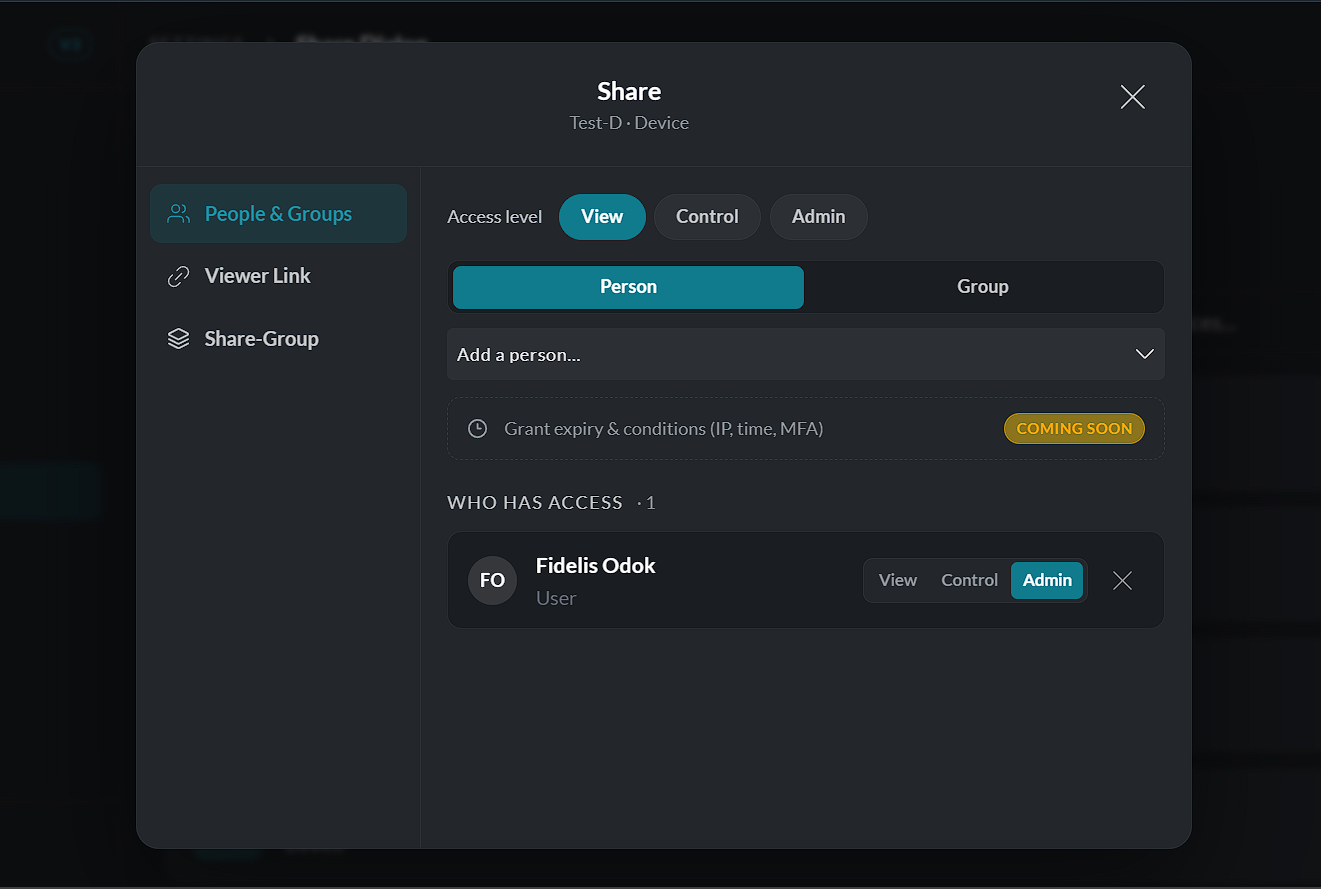The height and width of the screenshot is (889, 1321).
Task: Switch to the Group toggle
Action: point(983,287)
